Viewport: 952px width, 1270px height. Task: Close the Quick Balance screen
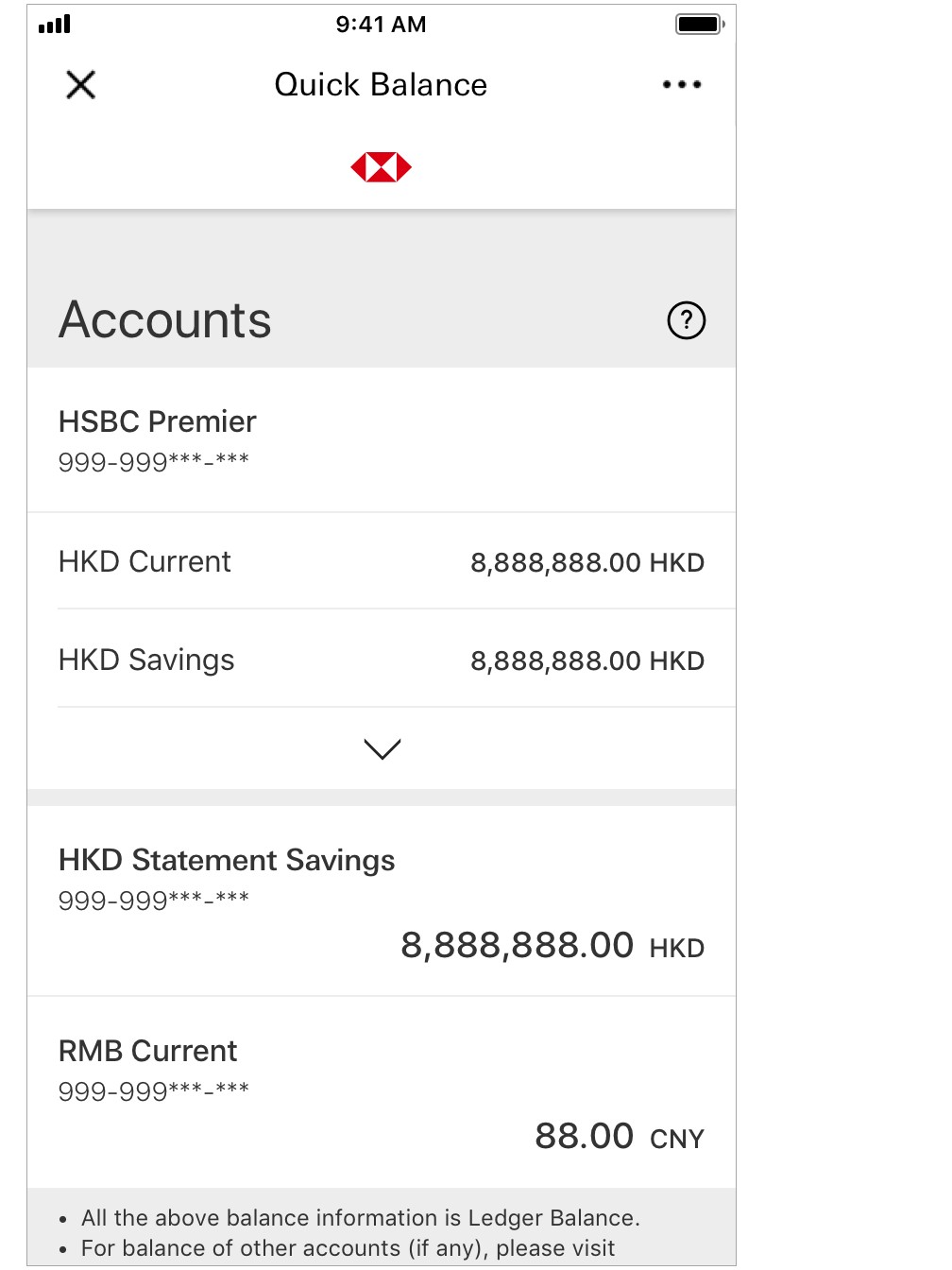click(81, 85)
